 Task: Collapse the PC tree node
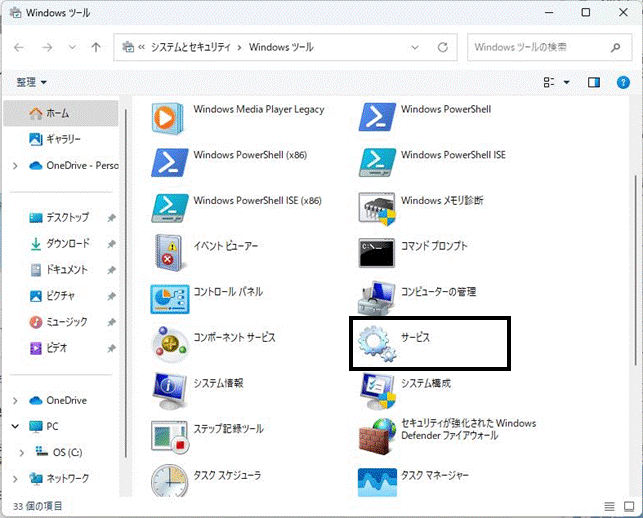click(x=15, y=427)
